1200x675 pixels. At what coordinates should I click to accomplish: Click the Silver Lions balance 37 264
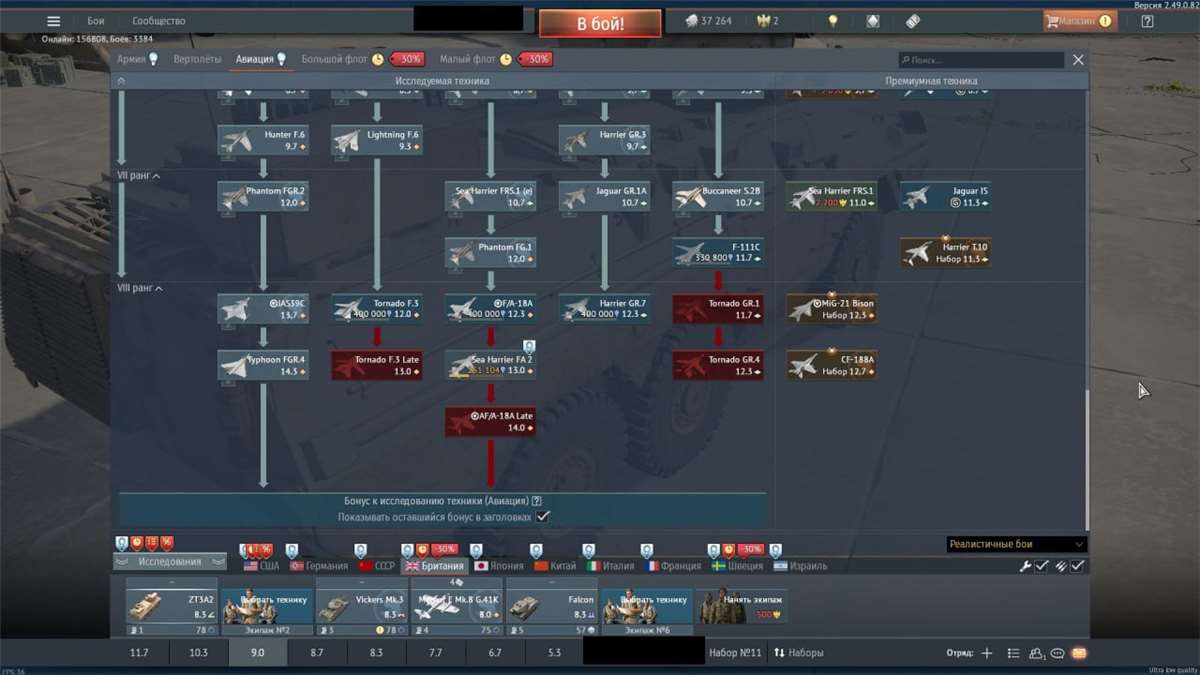coord(708,21)
